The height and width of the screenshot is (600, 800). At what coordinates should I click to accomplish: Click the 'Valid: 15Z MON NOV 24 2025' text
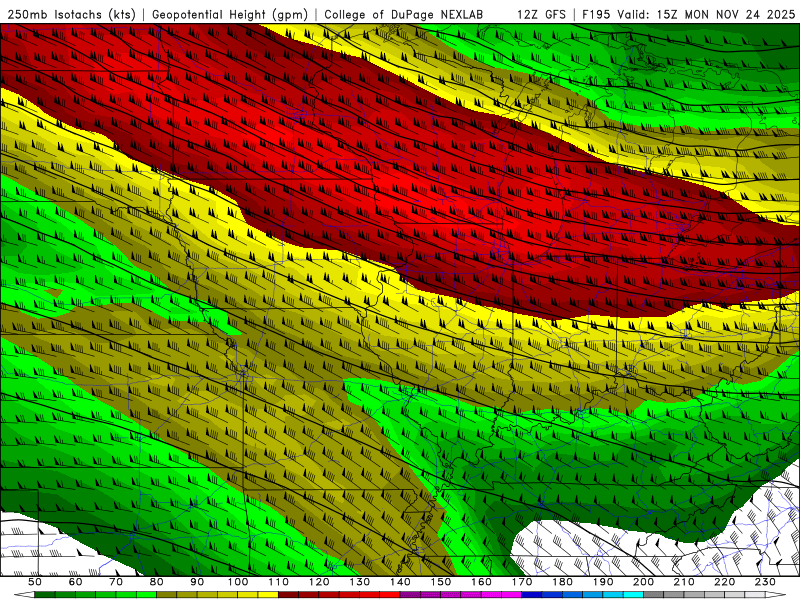click(x=706, y=14)
